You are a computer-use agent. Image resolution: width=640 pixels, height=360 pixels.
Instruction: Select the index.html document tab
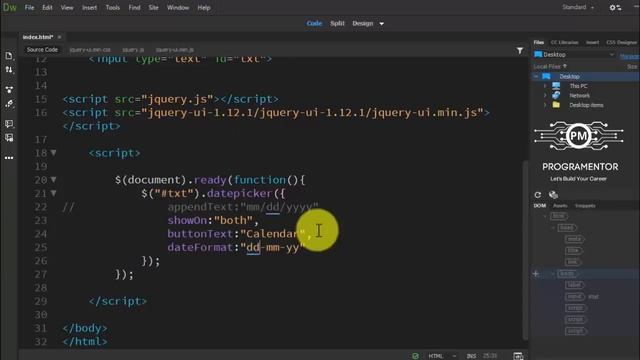click(38, 37)
